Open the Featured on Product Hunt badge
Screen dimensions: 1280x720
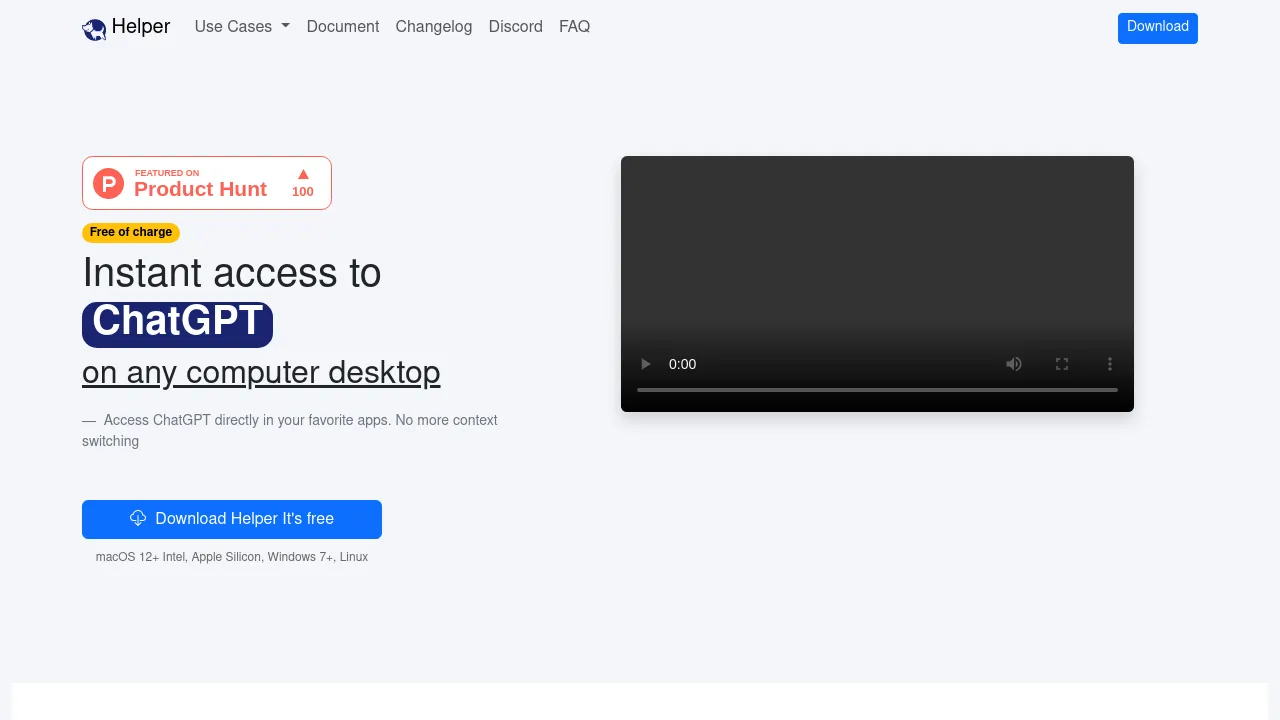[207, 183]
